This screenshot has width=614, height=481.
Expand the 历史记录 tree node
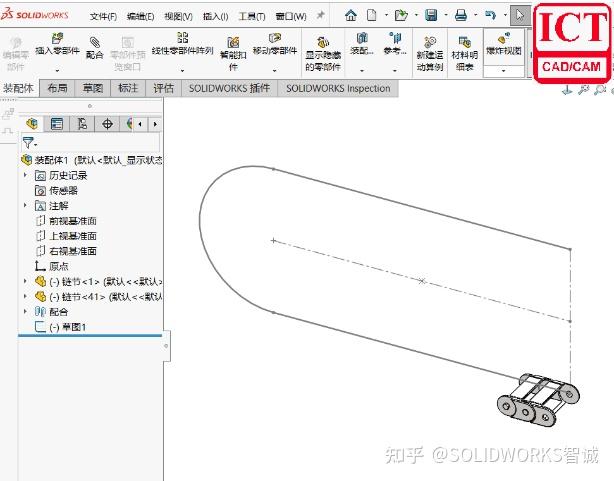point(25,175)
